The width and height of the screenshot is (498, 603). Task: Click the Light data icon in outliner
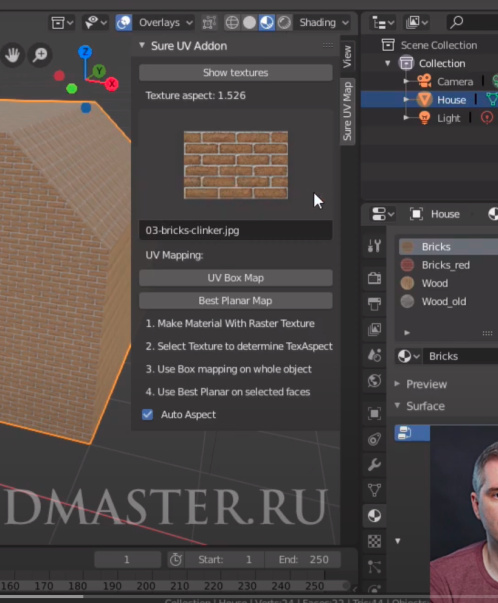click(487, 117)
